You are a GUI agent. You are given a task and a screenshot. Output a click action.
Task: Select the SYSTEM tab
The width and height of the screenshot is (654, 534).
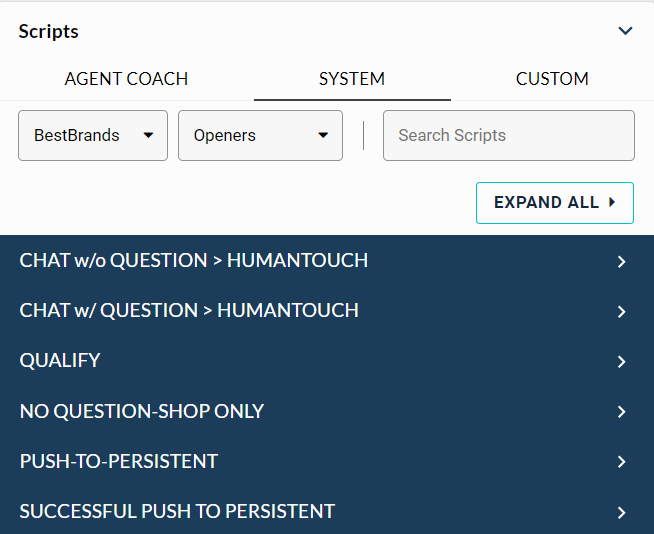(x=352, y=79)
